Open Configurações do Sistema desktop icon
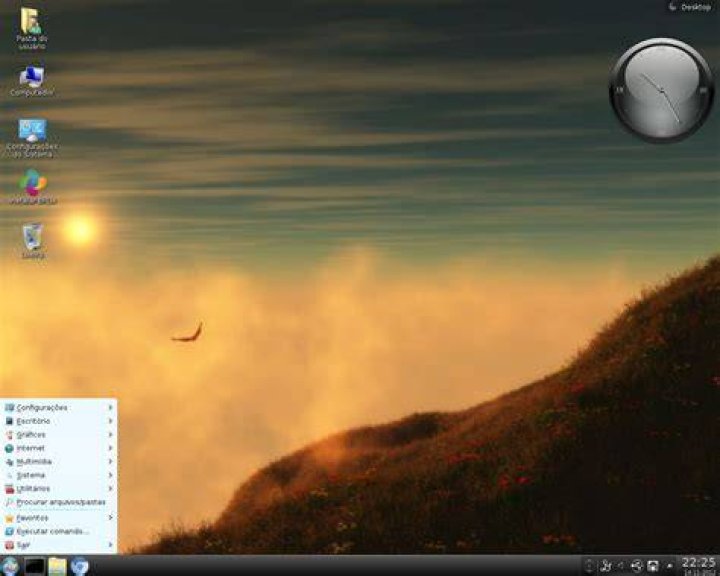 click(32, 138)
